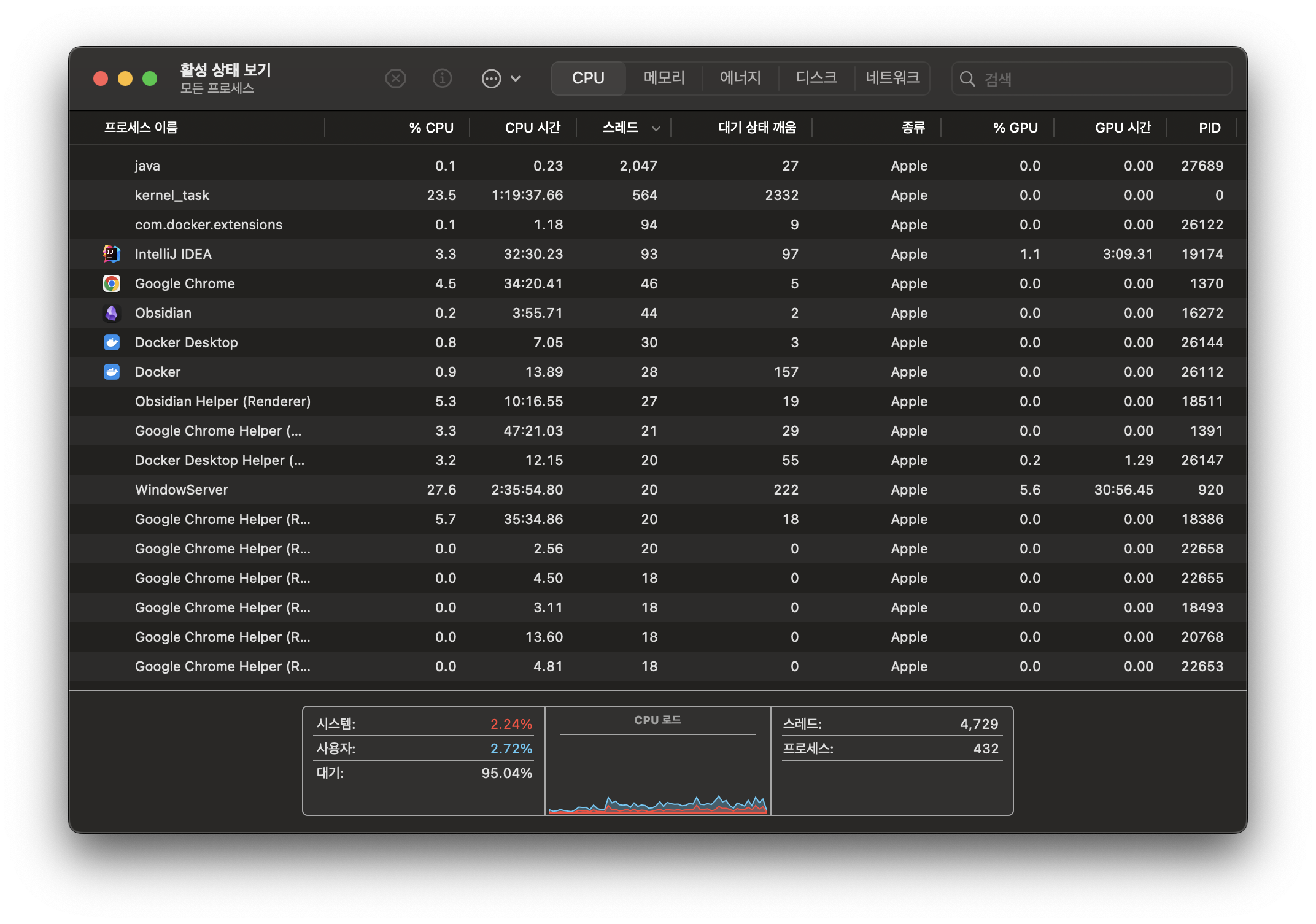Screen dimensions: 1316x924
Task: Switch to the 메모리 tab
Action: point(664,78)
